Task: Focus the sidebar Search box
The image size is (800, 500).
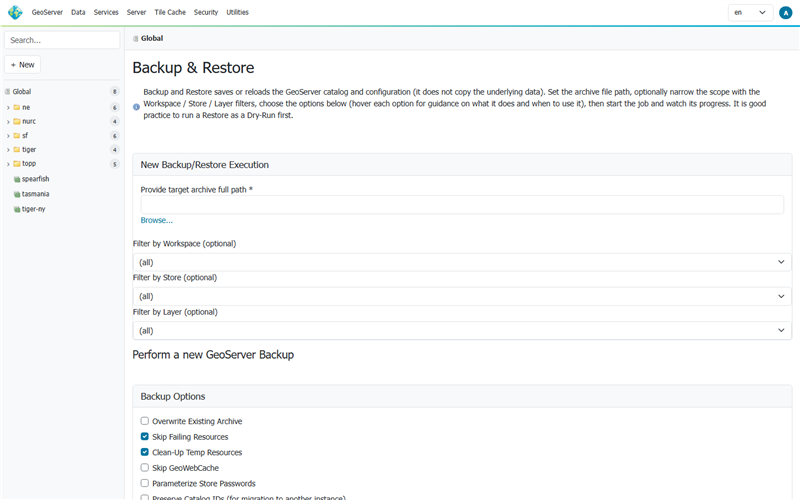Action: 62,40
